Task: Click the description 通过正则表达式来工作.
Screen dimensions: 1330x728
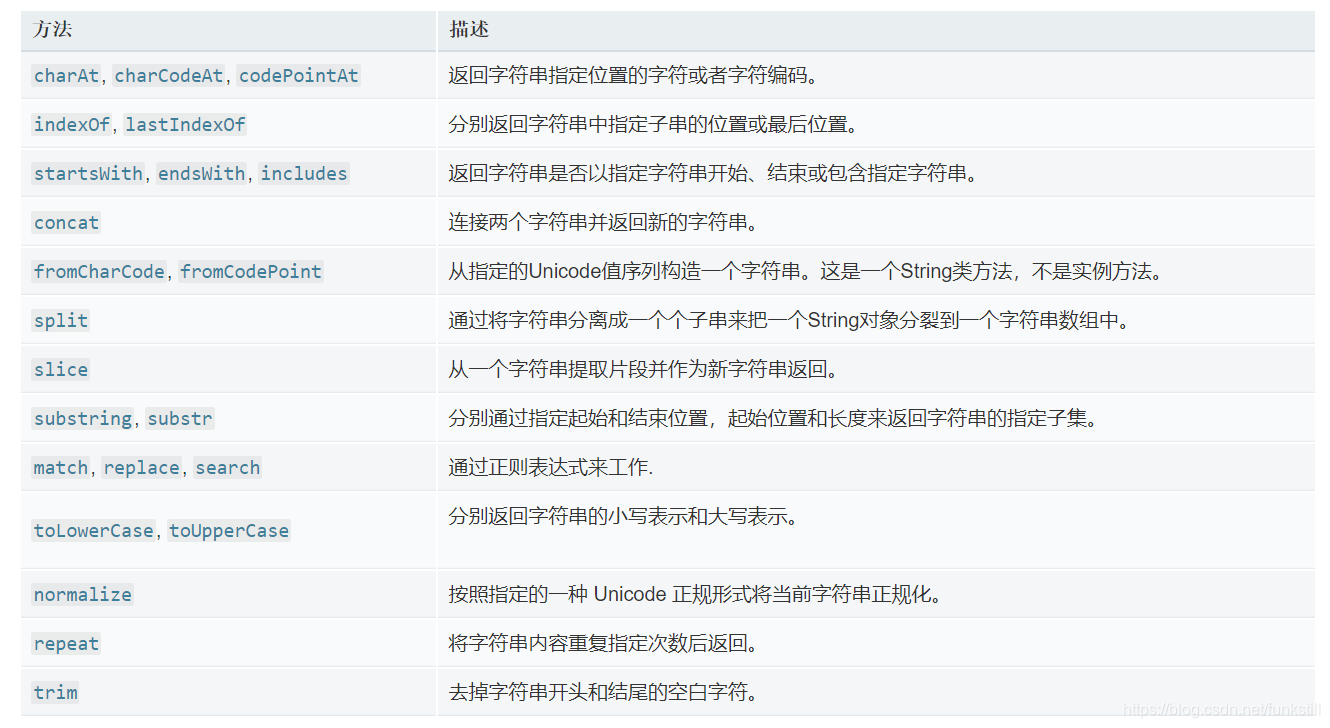Action: (x=551, y=468)
